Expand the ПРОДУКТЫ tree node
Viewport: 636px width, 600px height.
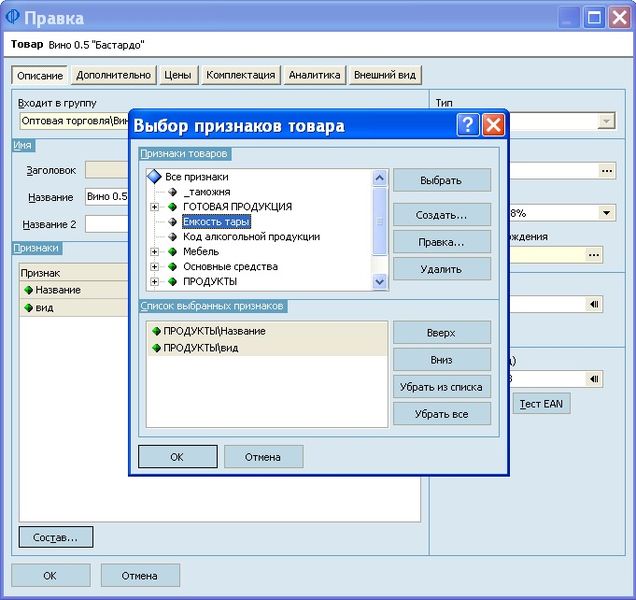[154, 282]
